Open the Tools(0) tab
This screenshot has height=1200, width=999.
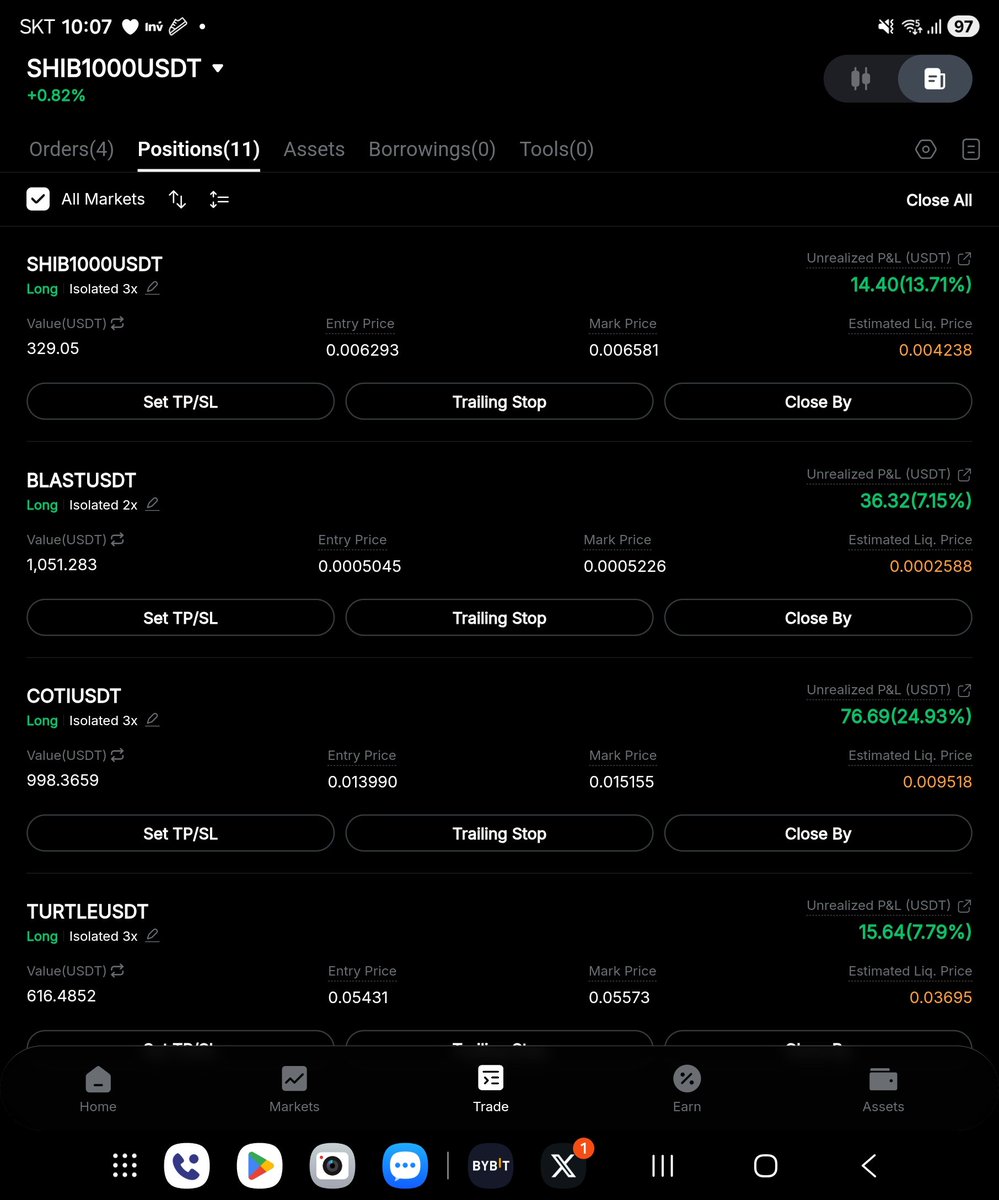coord(557,149)
